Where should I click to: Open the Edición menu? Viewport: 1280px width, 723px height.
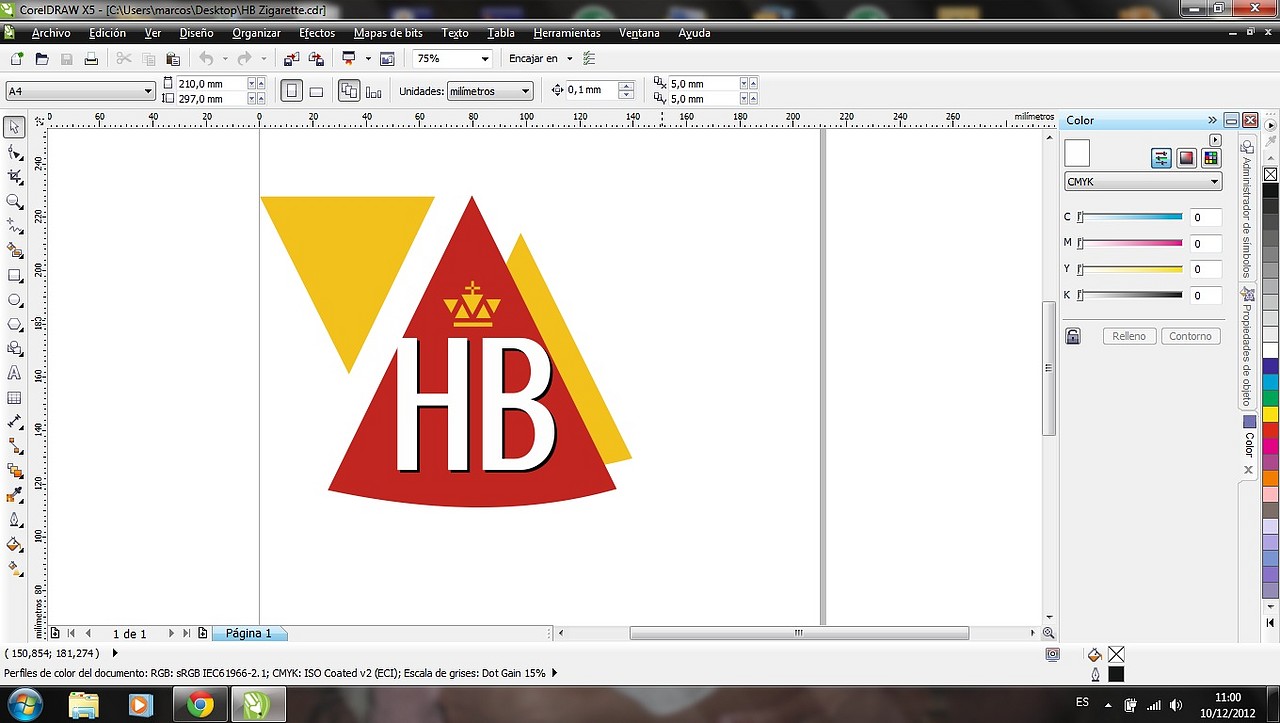click(x=107, y=33)
